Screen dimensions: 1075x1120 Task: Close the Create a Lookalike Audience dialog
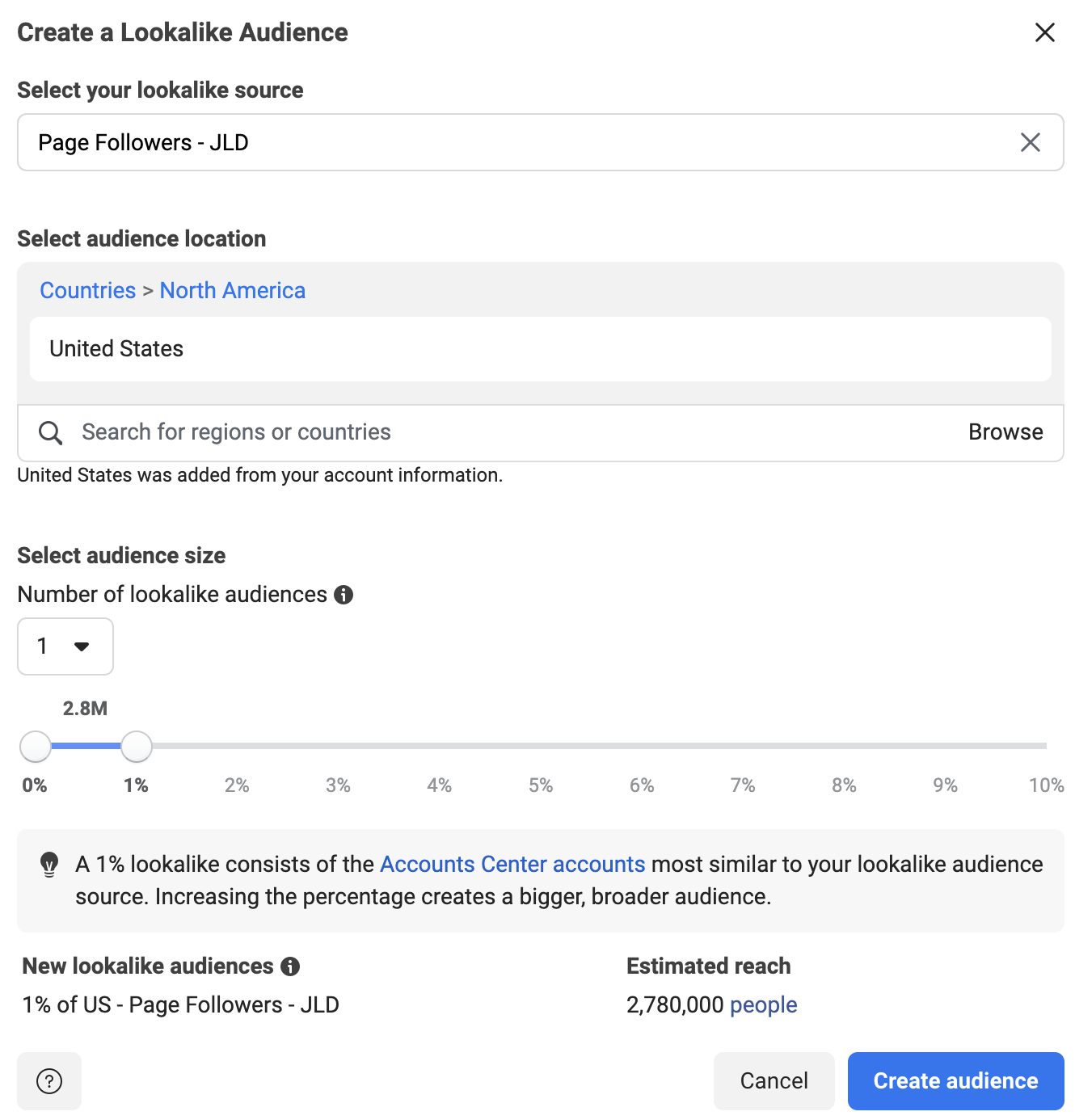[1044, 32]
